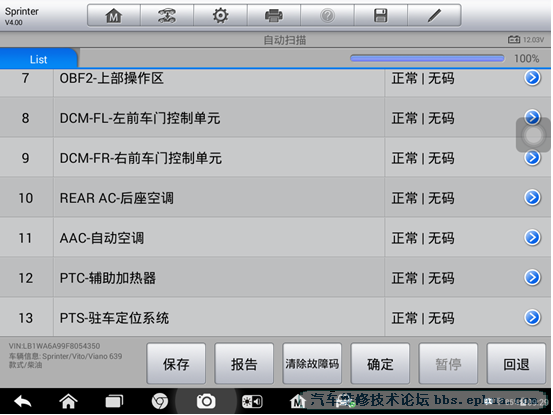Expand PTS-驻车定位系统 row arrow

coord(532,317)
